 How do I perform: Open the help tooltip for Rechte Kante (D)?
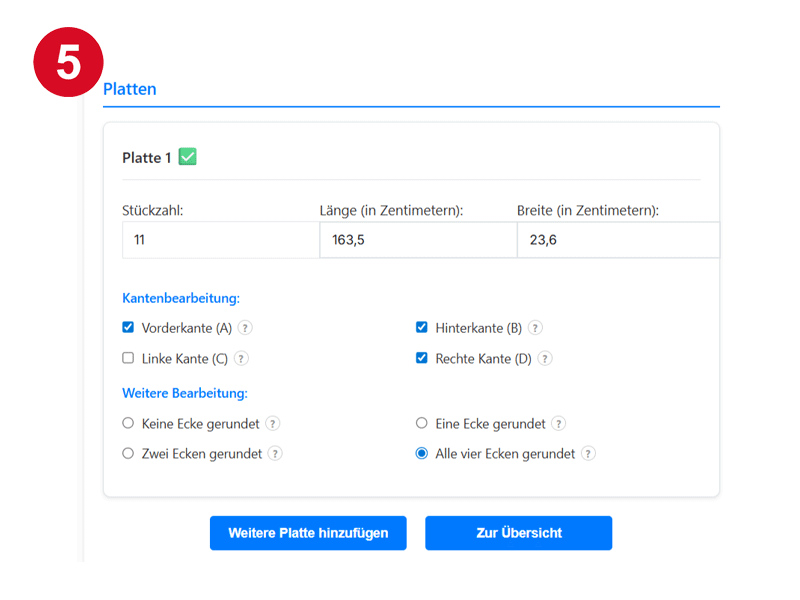[x=545, y=358]
